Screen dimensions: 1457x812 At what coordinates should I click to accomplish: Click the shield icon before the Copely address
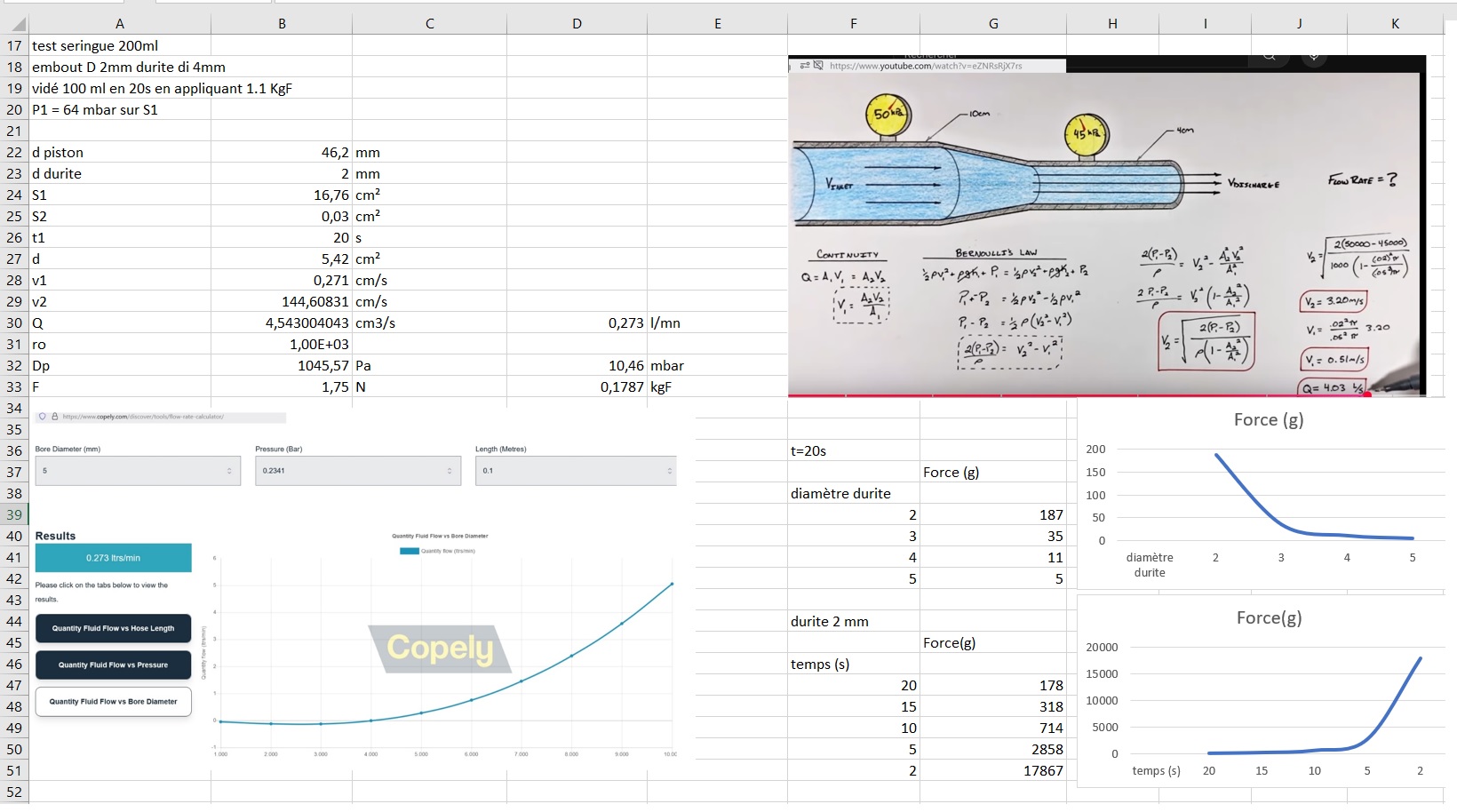tap(43, 417)
